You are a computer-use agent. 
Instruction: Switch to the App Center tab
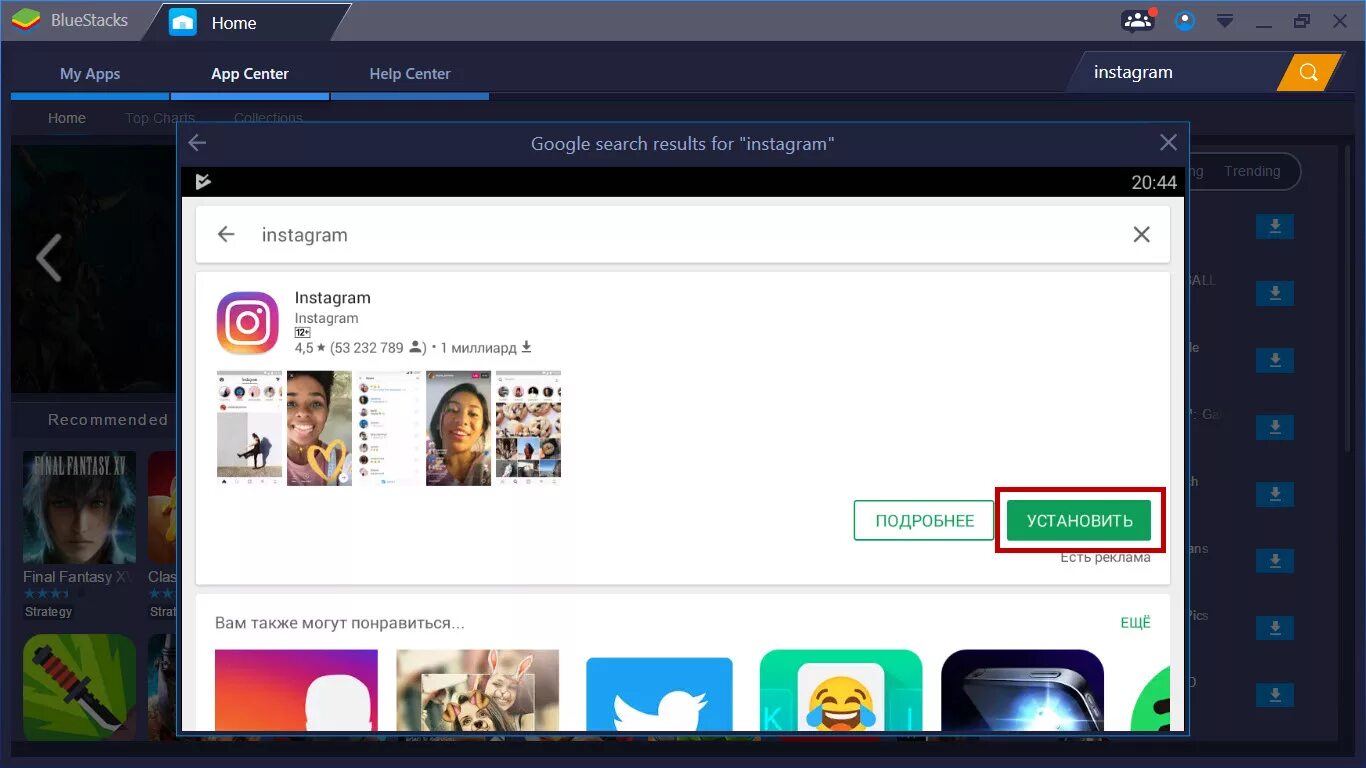point(250,74)
